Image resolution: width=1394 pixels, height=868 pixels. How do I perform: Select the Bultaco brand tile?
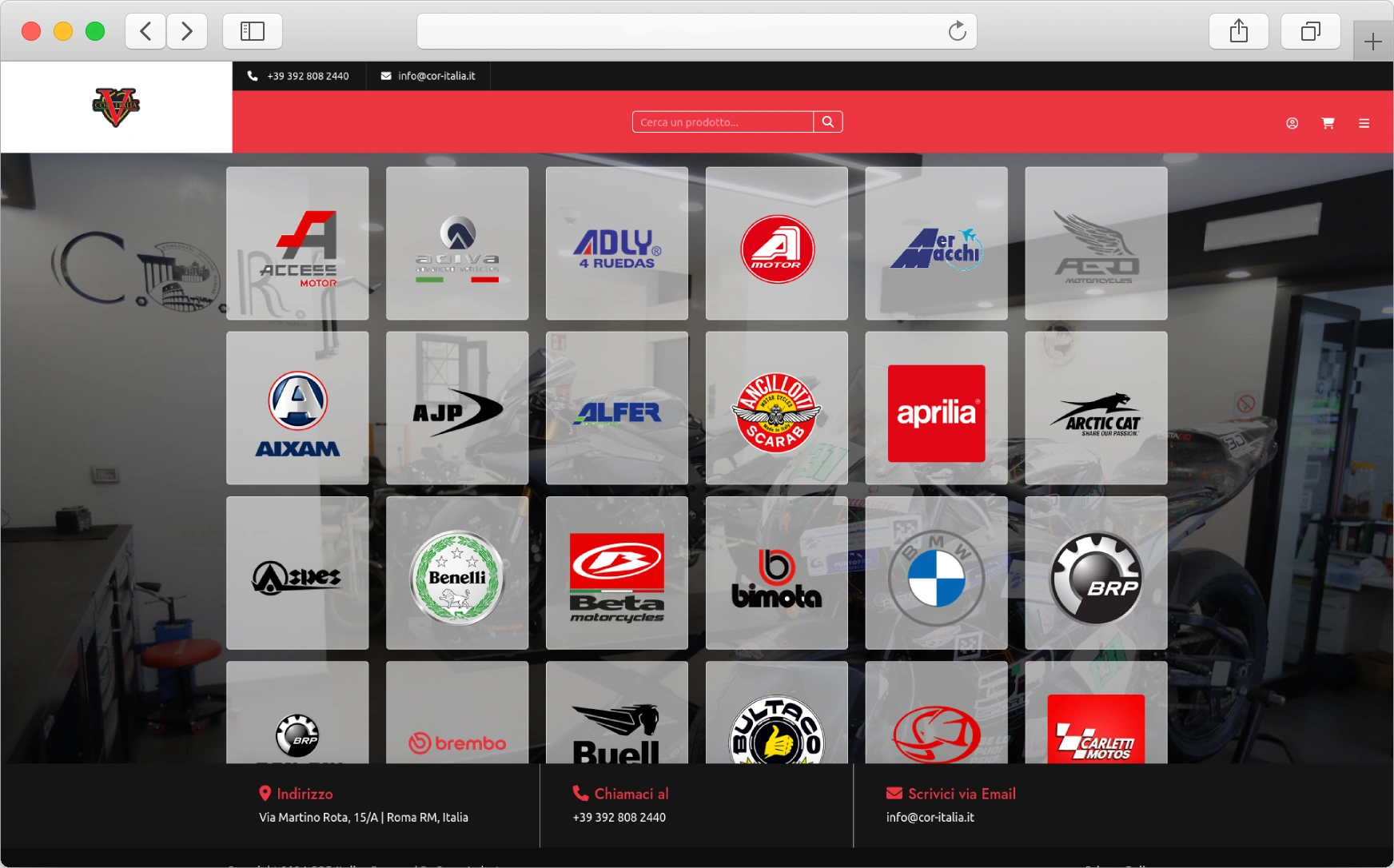tap(777, 713)
